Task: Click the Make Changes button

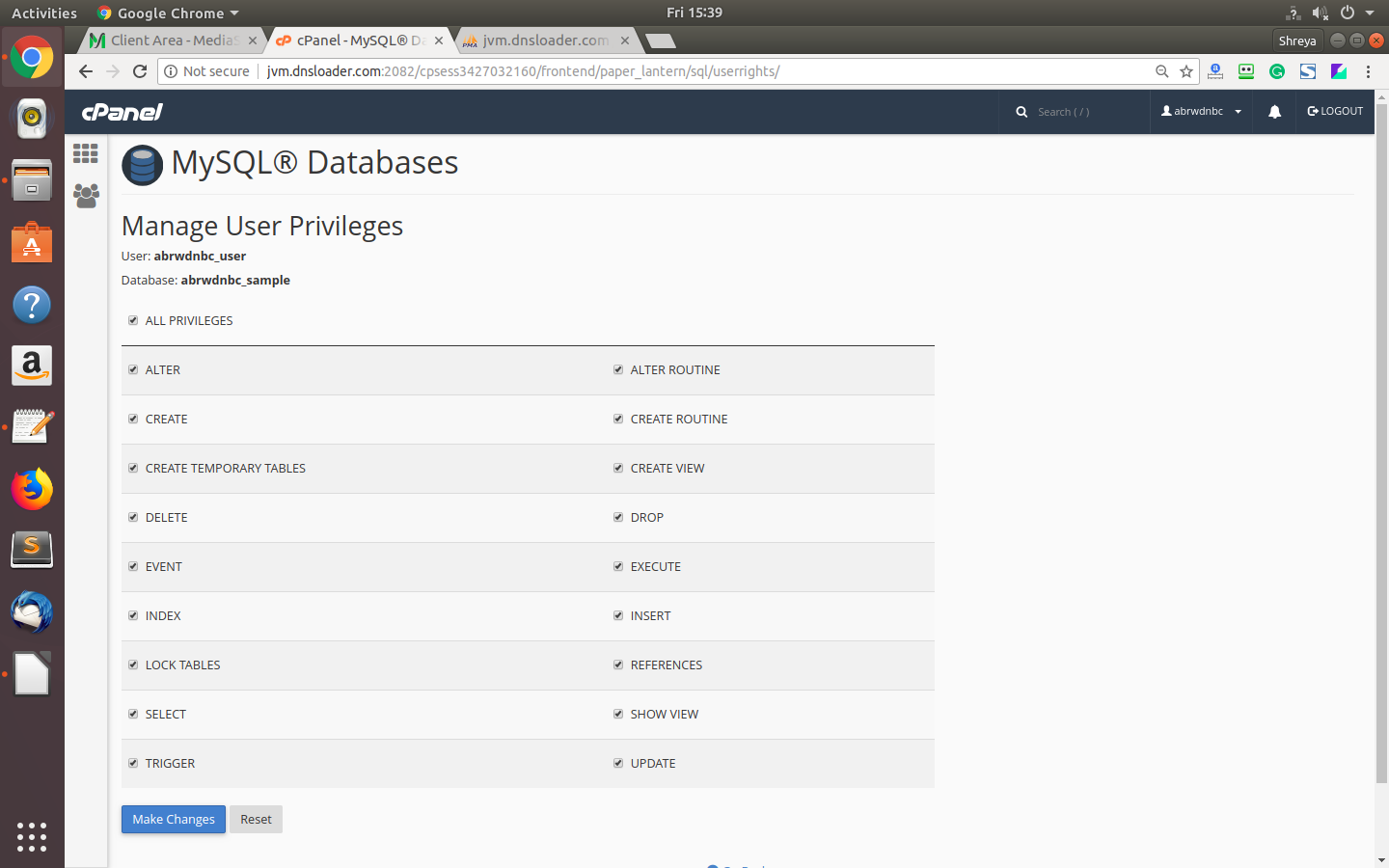Action: pos(174,819)
